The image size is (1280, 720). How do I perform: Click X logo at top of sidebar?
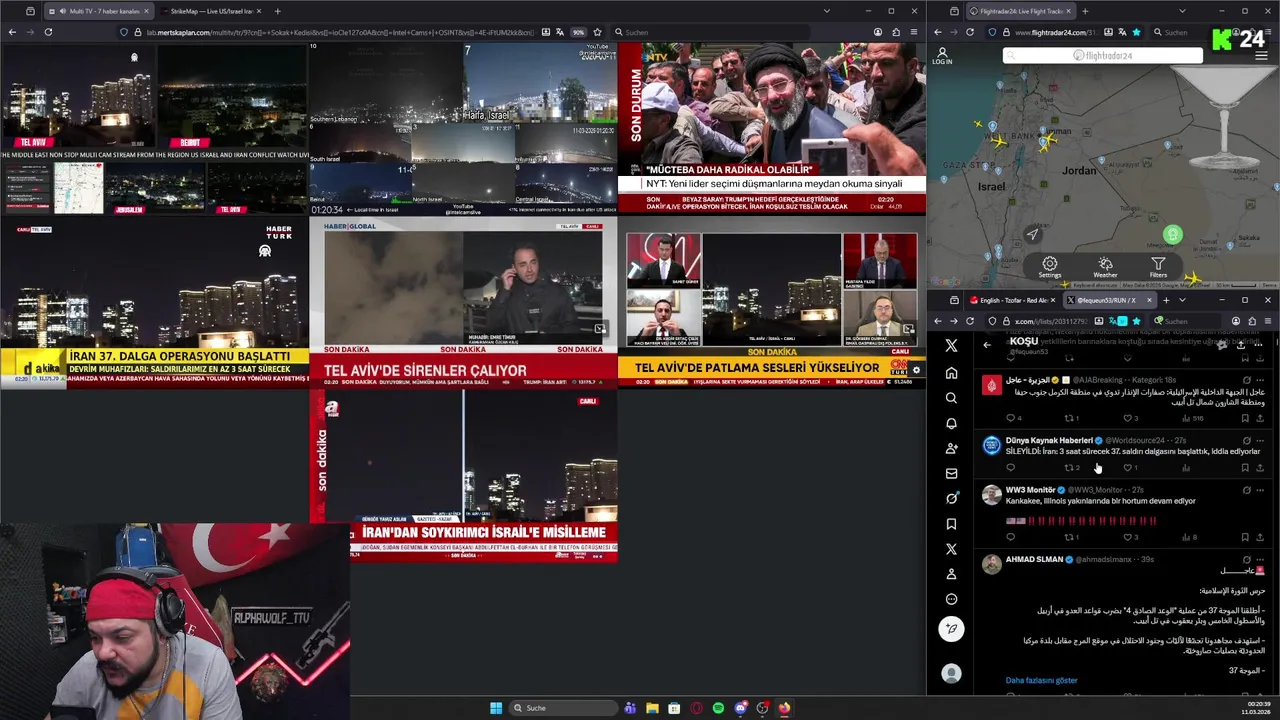(951, 345)
